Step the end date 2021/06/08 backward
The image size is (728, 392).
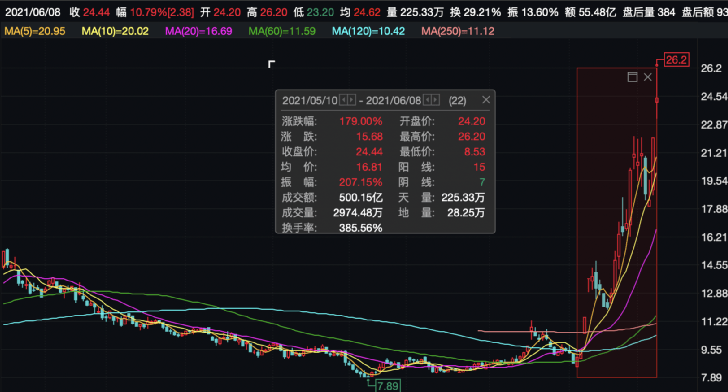pos(427,100)
